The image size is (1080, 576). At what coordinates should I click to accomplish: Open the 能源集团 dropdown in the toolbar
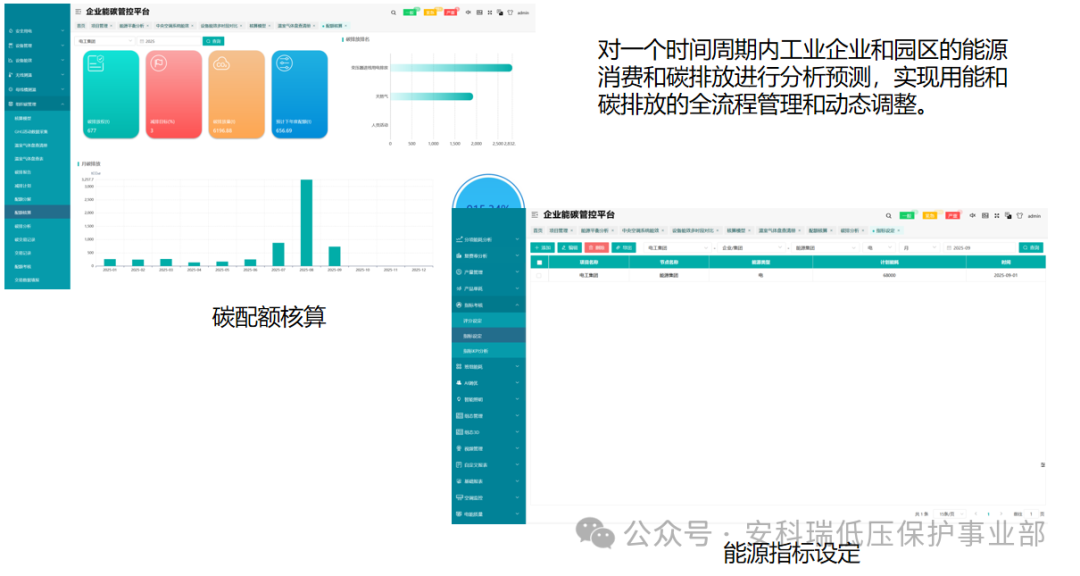(825, 247)
